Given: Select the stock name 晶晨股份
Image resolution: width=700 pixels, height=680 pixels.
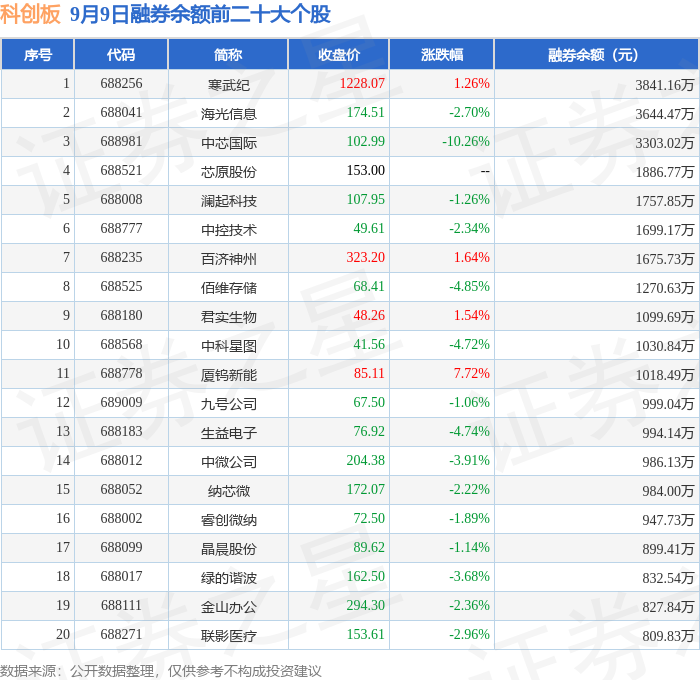Looking at the screenshot, I should [229, 549].
